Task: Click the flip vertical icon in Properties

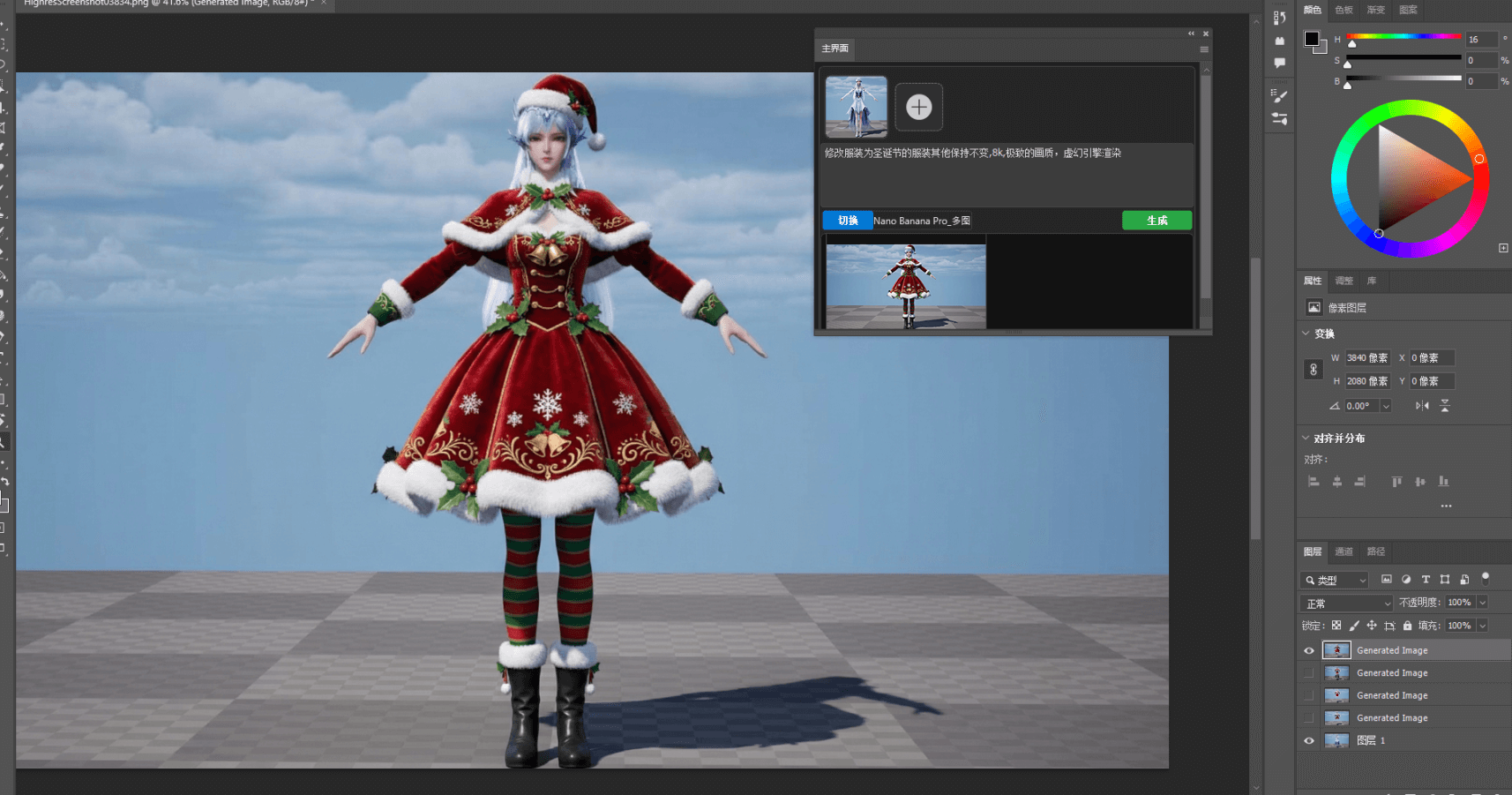Action: [x=1445, y=406]
